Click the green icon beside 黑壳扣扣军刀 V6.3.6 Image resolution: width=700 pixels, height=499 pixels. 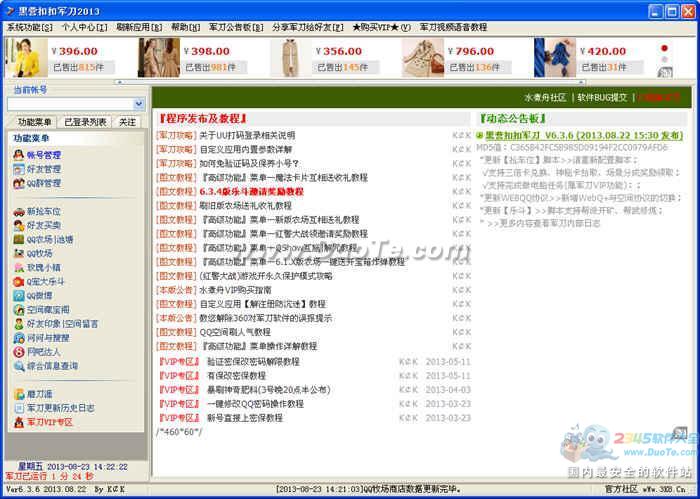[x=480, y=136]
